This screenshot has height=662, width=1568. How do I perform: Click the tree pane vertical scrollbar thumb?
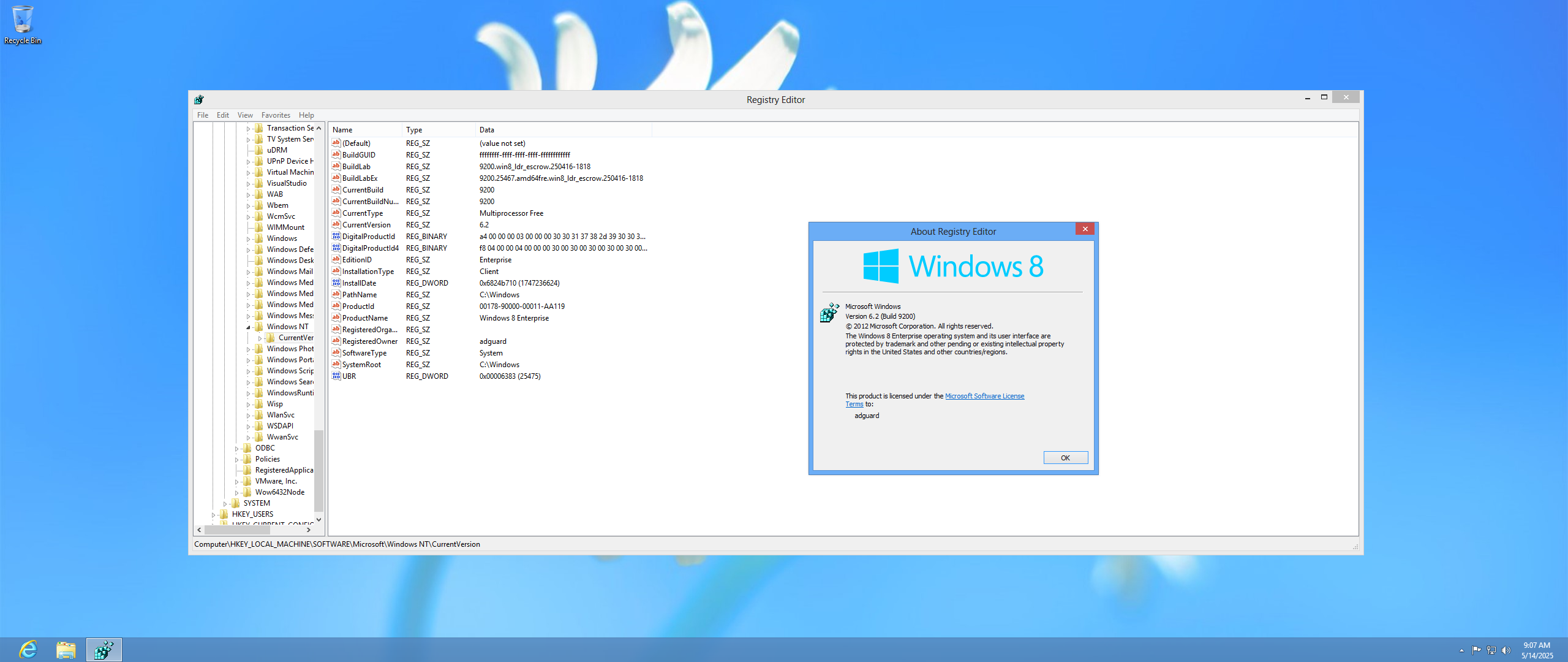(318, 470)
